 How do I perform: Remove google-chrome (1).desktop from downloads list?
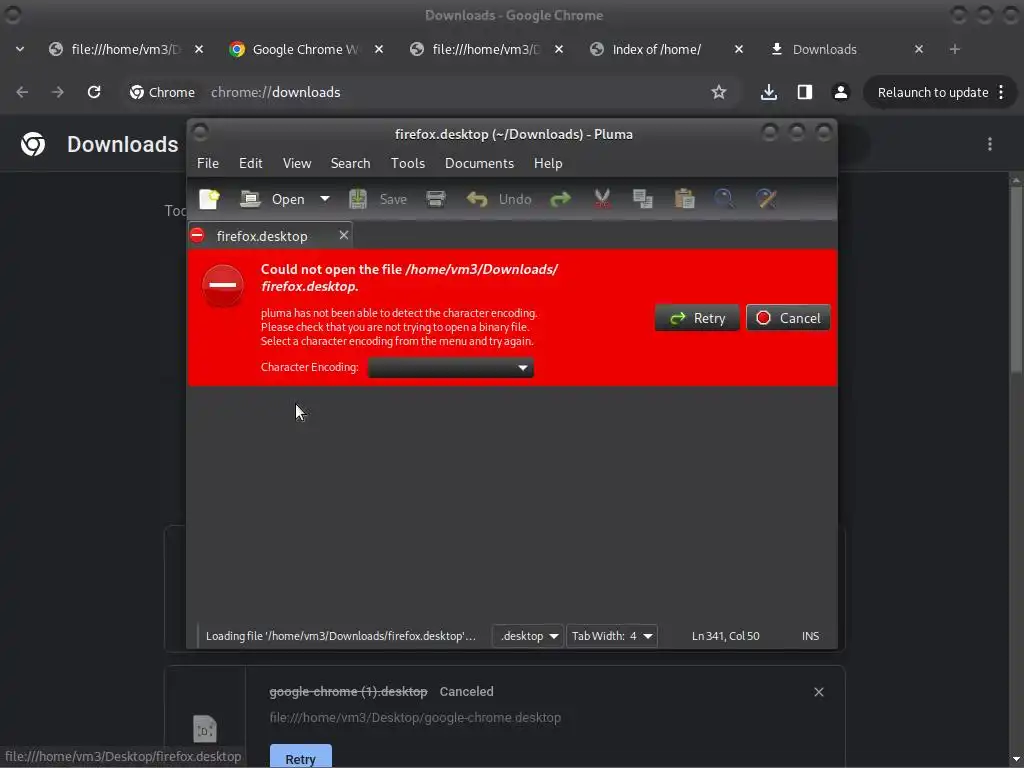point(819,692)
